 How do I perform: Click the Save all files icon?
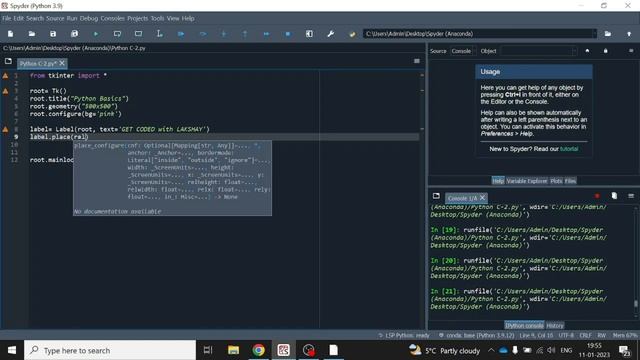pyautogui.click(x=74, y=34)
